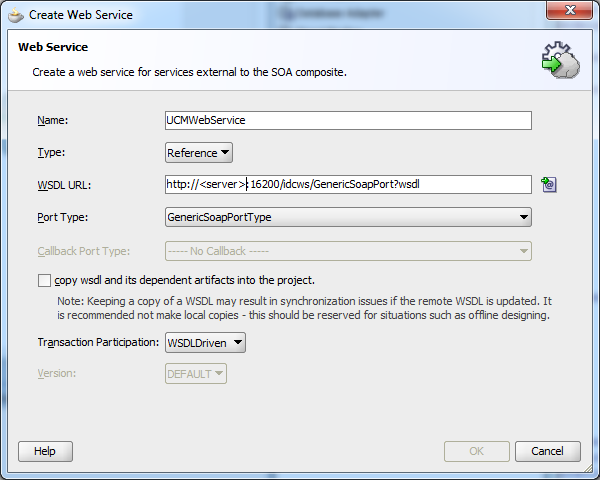Click the Port Type label
Viewport: 600px width, 480px height.
click(62, 218)
